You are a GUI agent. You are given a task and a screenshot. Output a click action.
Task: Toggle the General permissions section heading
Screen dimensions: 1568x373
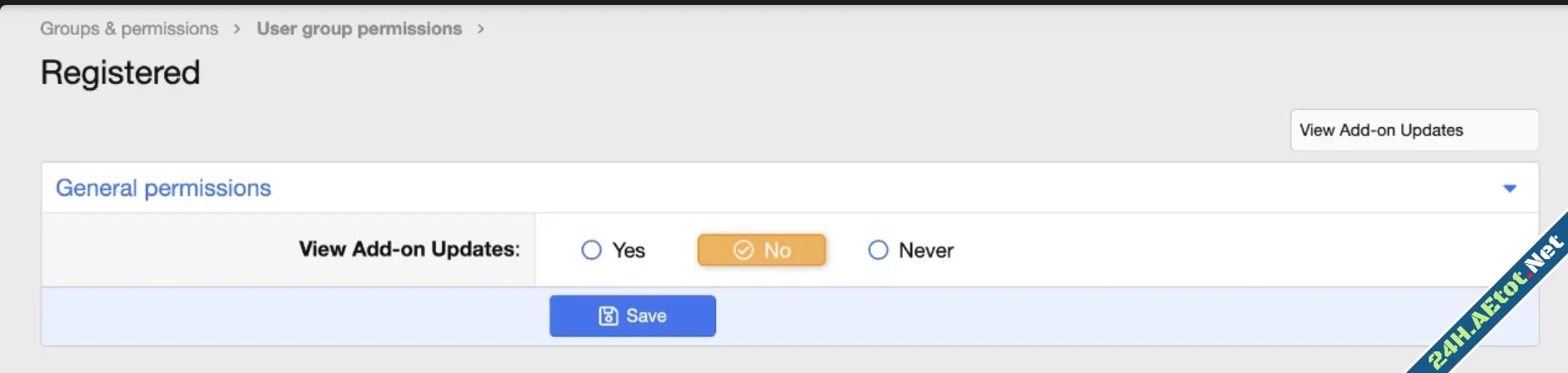click(x=163, y=188)
